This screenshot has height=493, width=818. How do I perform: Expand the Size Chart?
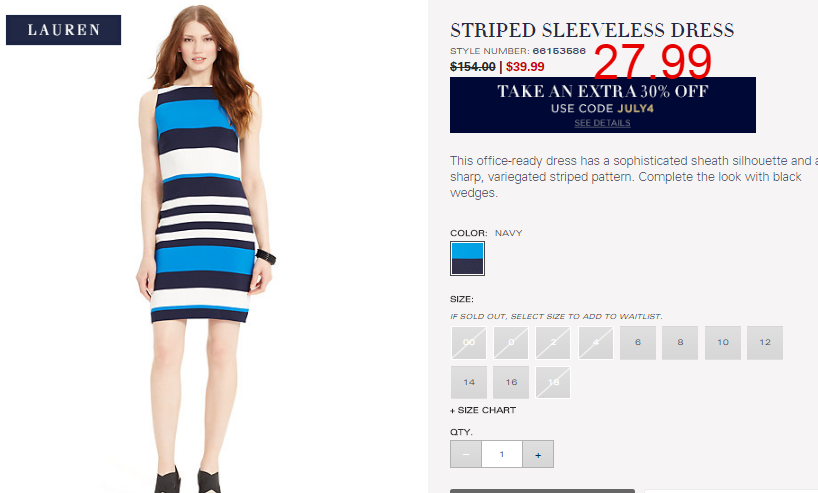click(x=483, y=411)
